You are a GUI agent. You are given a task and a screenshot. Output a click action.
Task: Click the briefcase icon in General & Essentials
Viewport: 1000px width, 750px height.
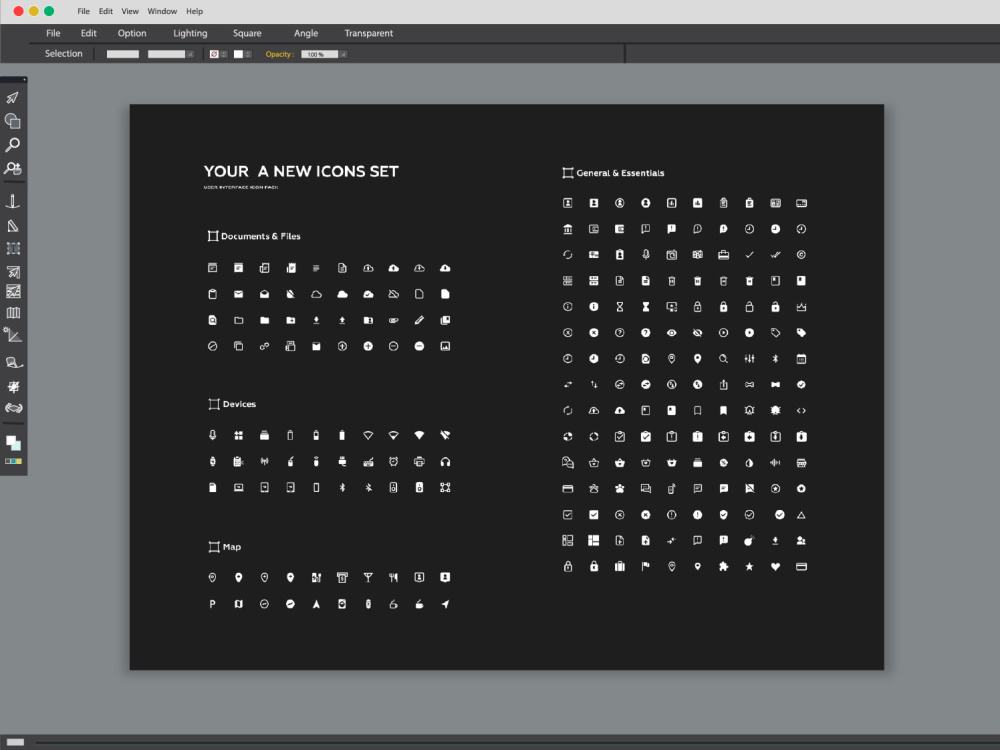click(723, 255)
